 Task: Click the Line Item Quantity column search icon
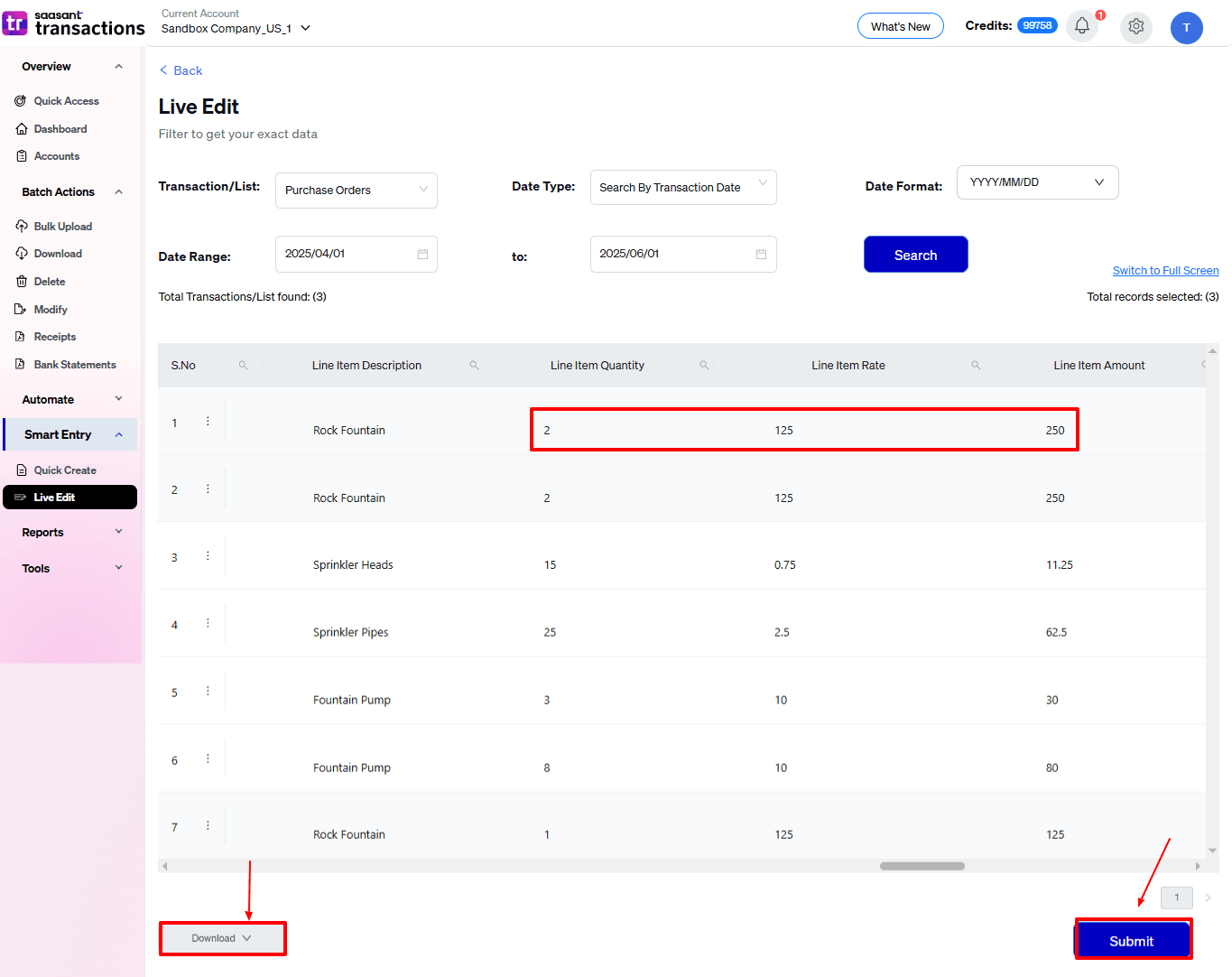(x=704, y=365)
